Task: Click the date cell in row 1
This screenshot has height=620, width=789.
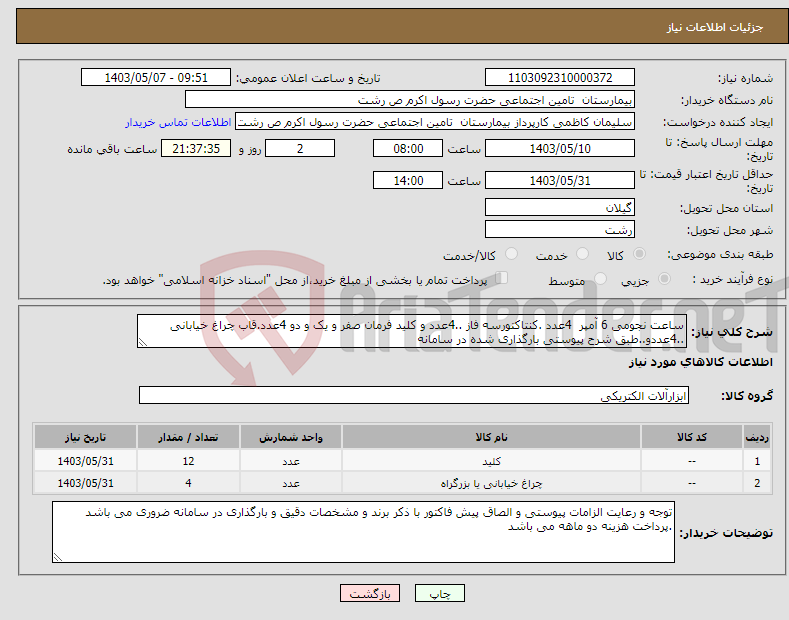Action: pos(86,461)
